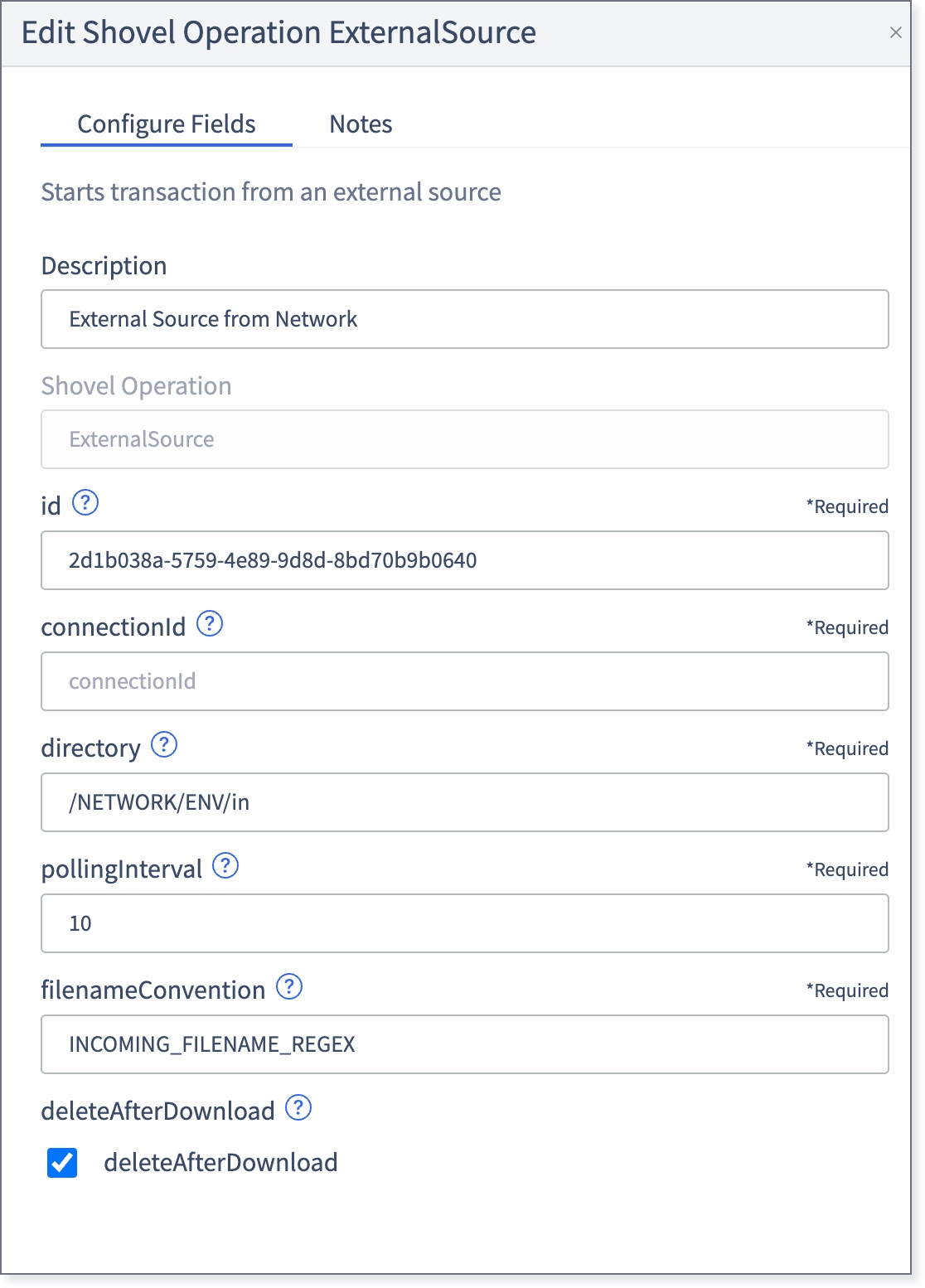Click the disabled ExternalSource Shovel Operation field

465,439
